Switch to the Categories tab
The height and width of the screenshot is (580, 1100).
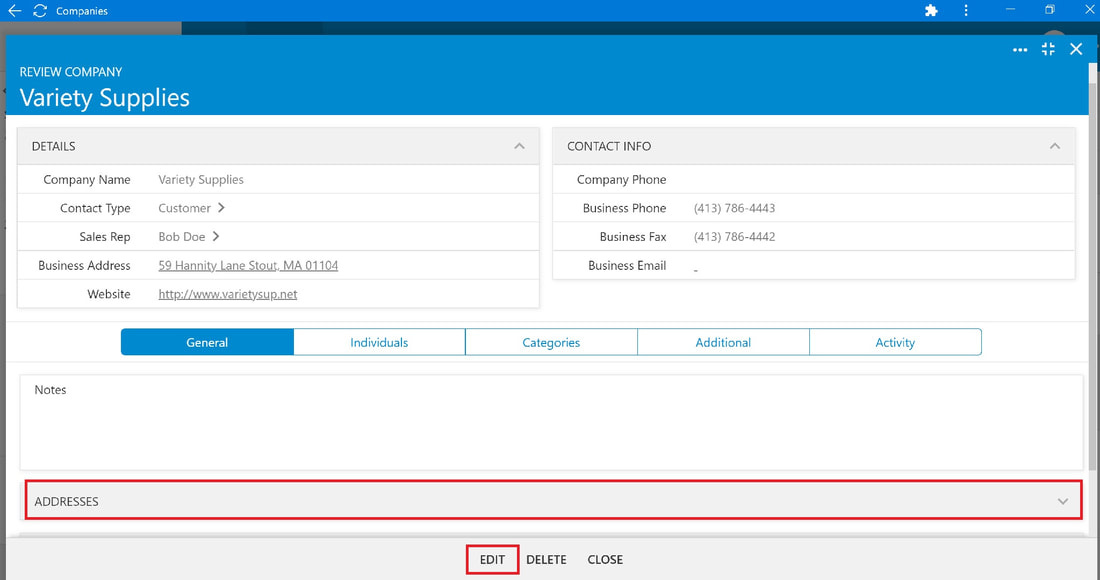pyautogui.click(x=551, y=342)
